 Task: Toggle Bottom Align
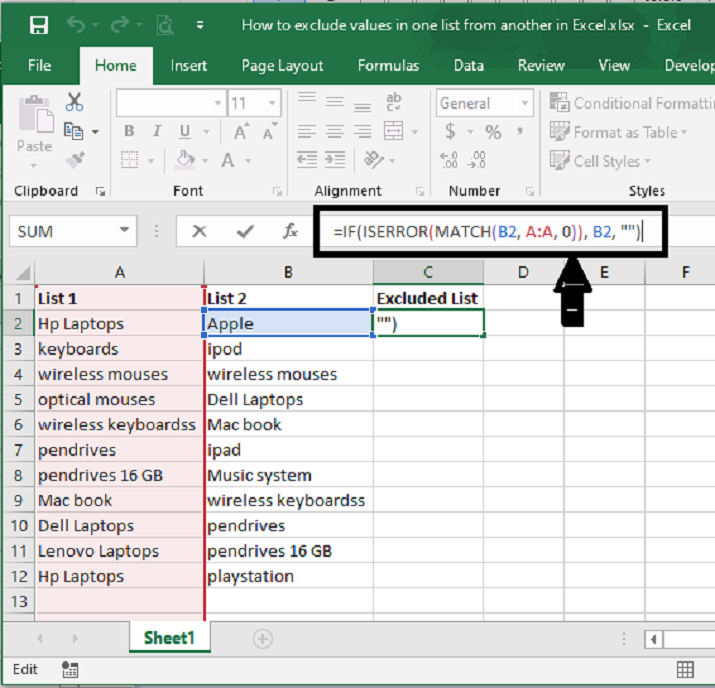coord(363,106)
